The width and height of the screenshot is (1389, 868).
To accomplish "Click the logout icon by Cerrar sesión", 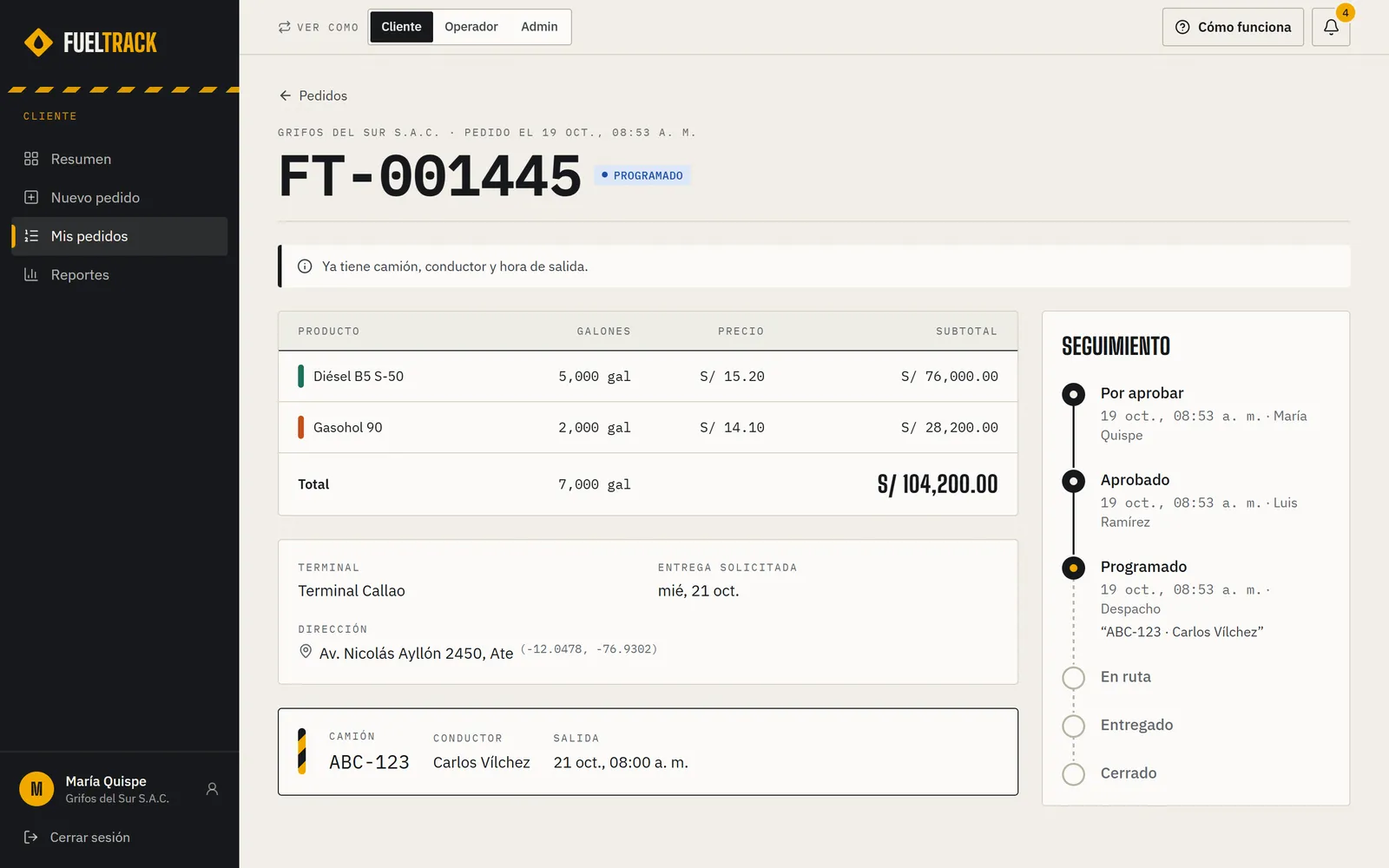I will (31, 837).
